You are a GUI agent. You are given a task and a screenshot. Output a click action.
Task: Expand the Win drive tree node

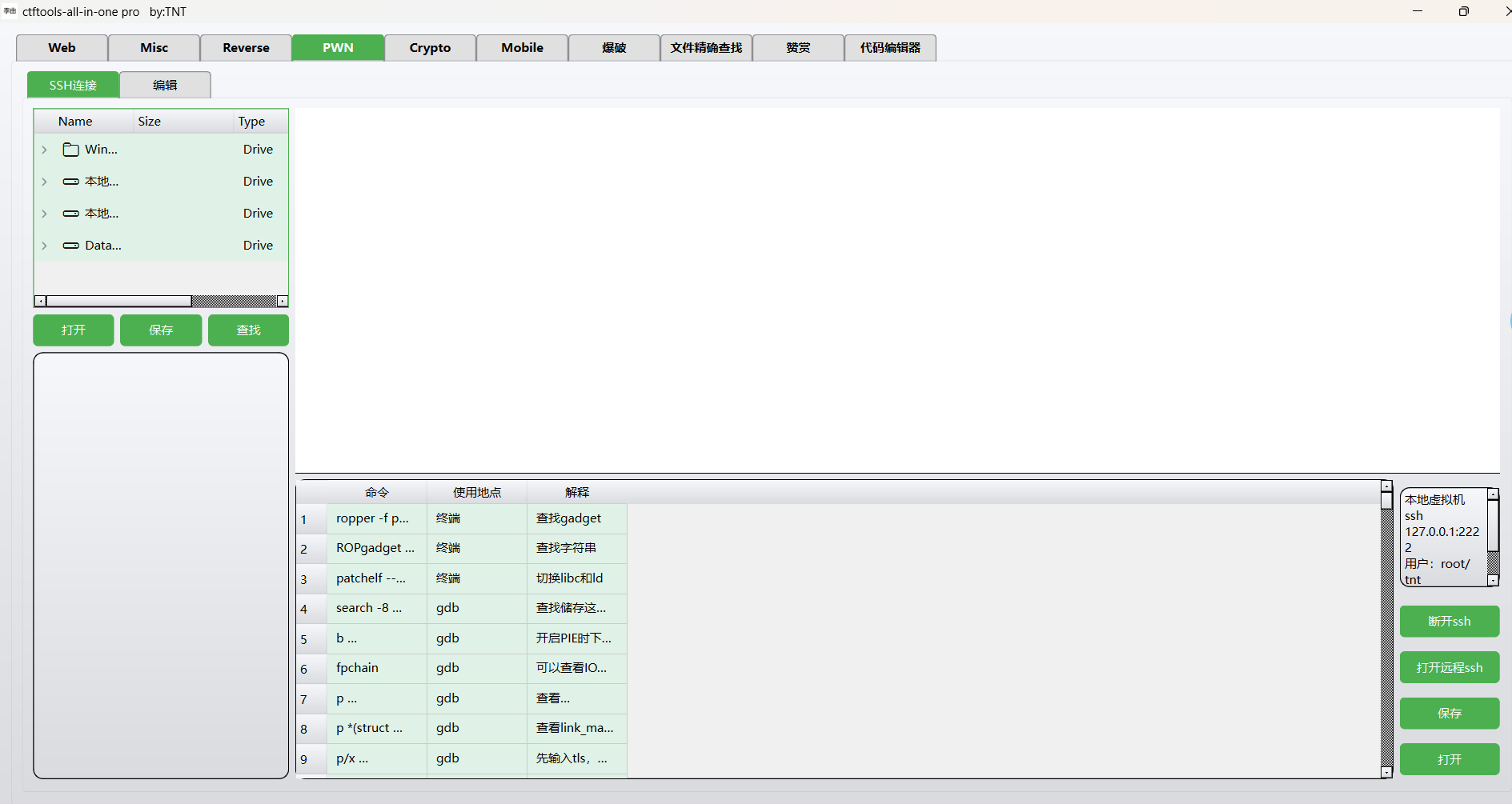pyautogui.click(x=44, y=149)
